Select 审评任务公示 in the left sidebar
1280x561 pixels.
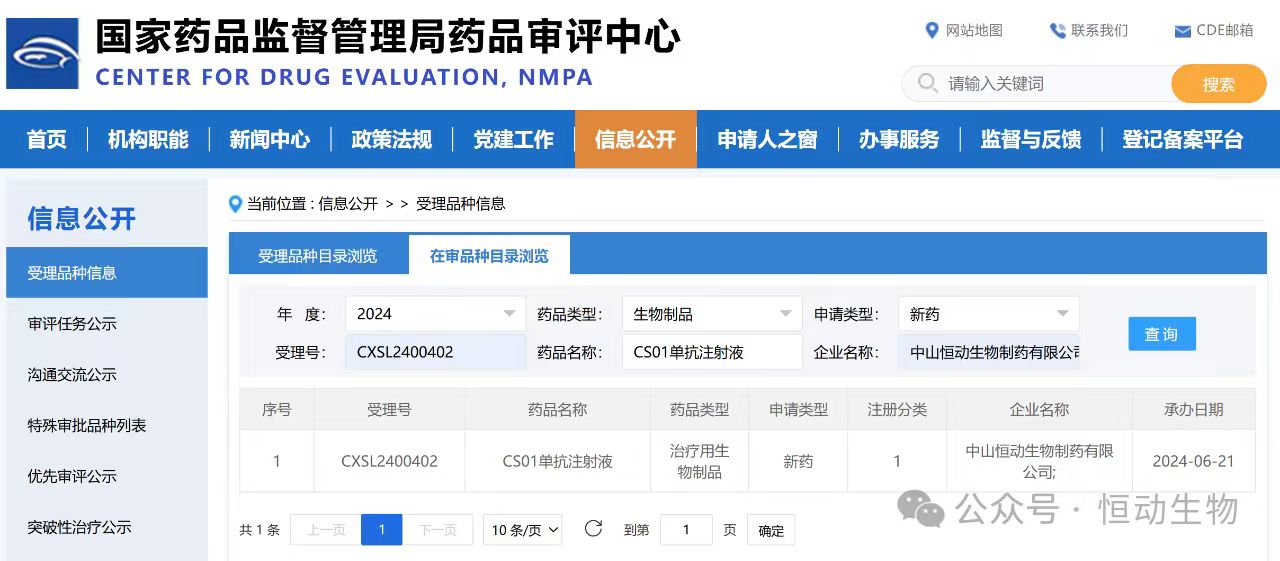tap(72, 324)
